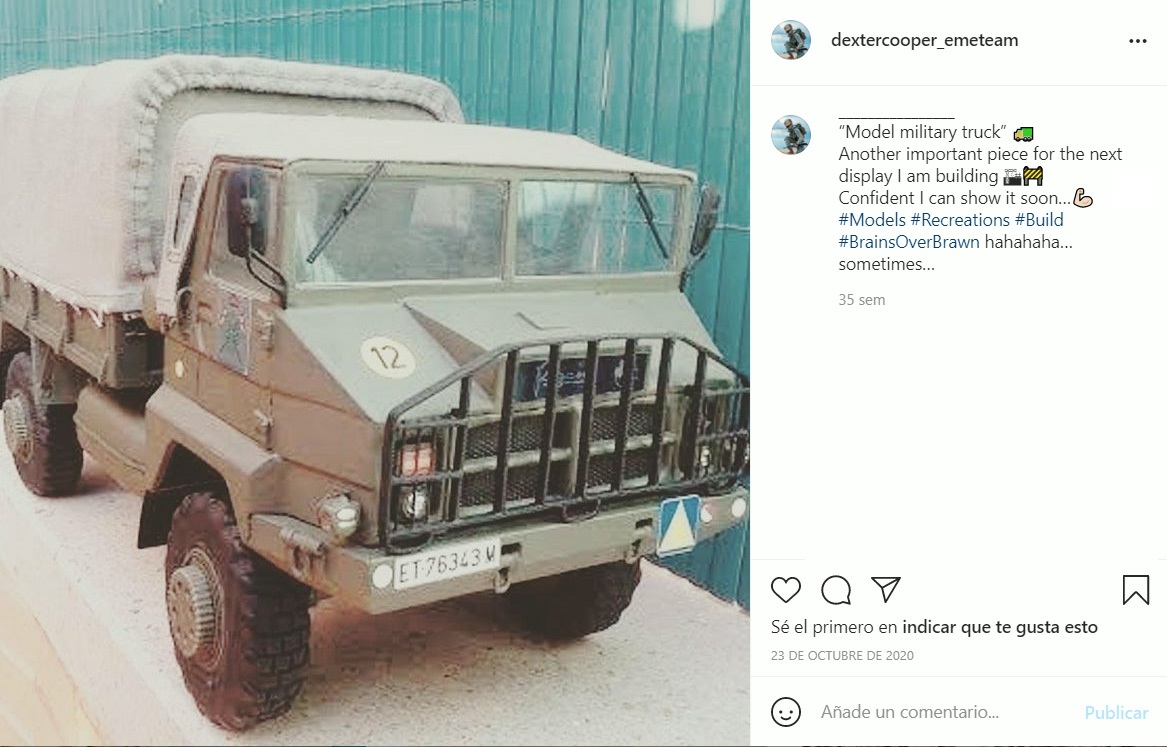The height and width of the screenshot is (747, 1167).
Task: Open the #Recreations hashtag
Action: pos(959,219)
